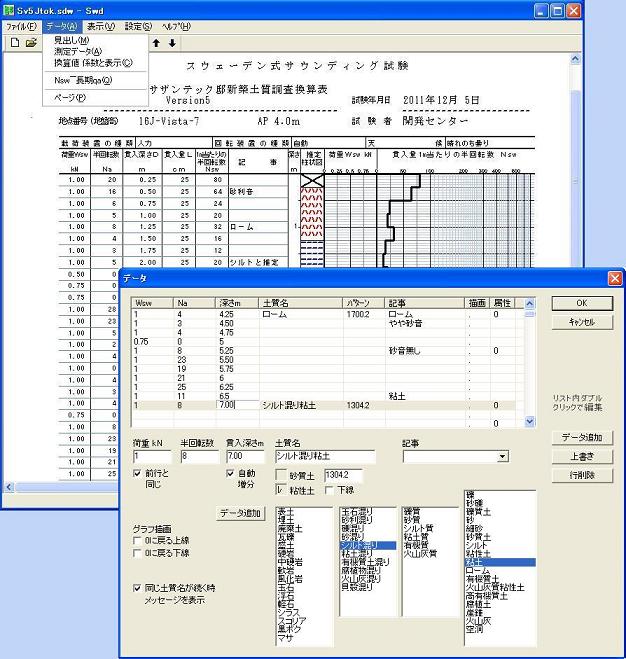Screen dimensions: 626x659
Task: Open the 表示(V) menu
Action: coord(100,26)
